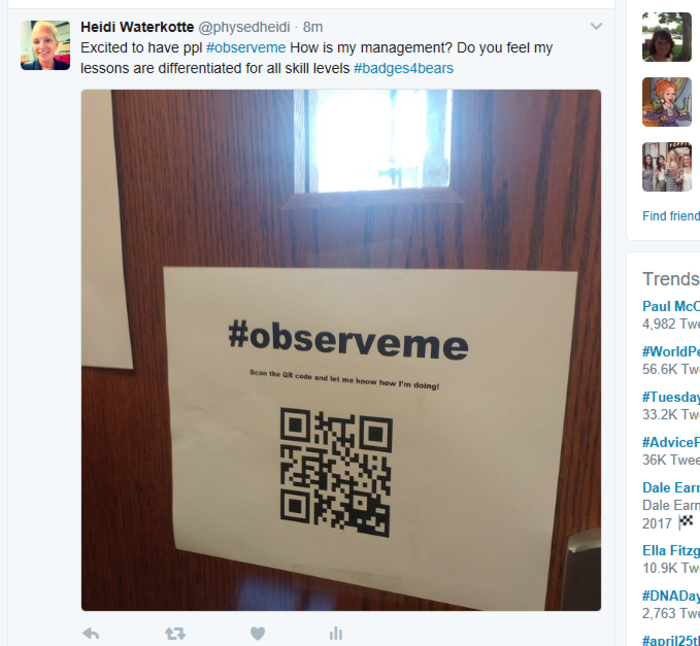This screenshot has height=646, width=700.
Task: Open Heidi Waterkotte display name
Action: click(137, 27)
